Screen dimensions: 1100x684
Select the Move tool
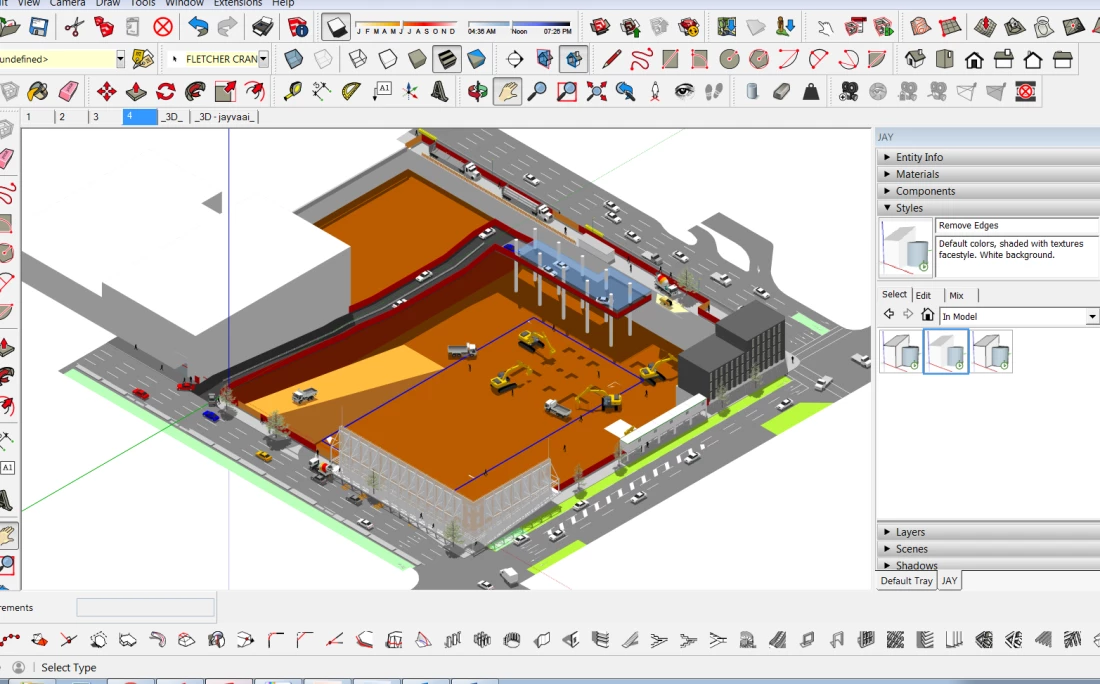[x=106, y=92]
